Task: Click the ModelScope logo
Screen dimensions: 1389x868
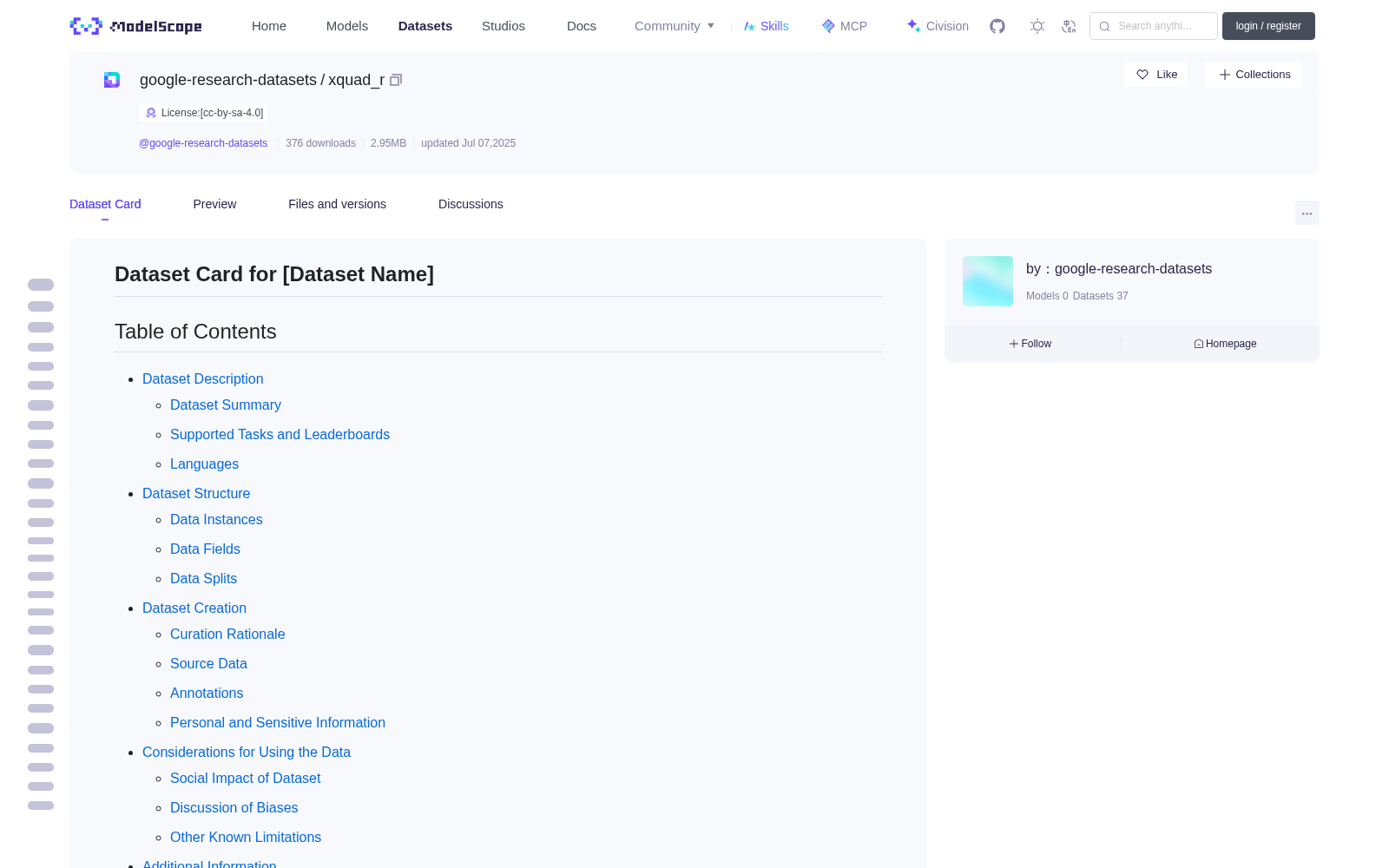Action: (x=136, y=26)
